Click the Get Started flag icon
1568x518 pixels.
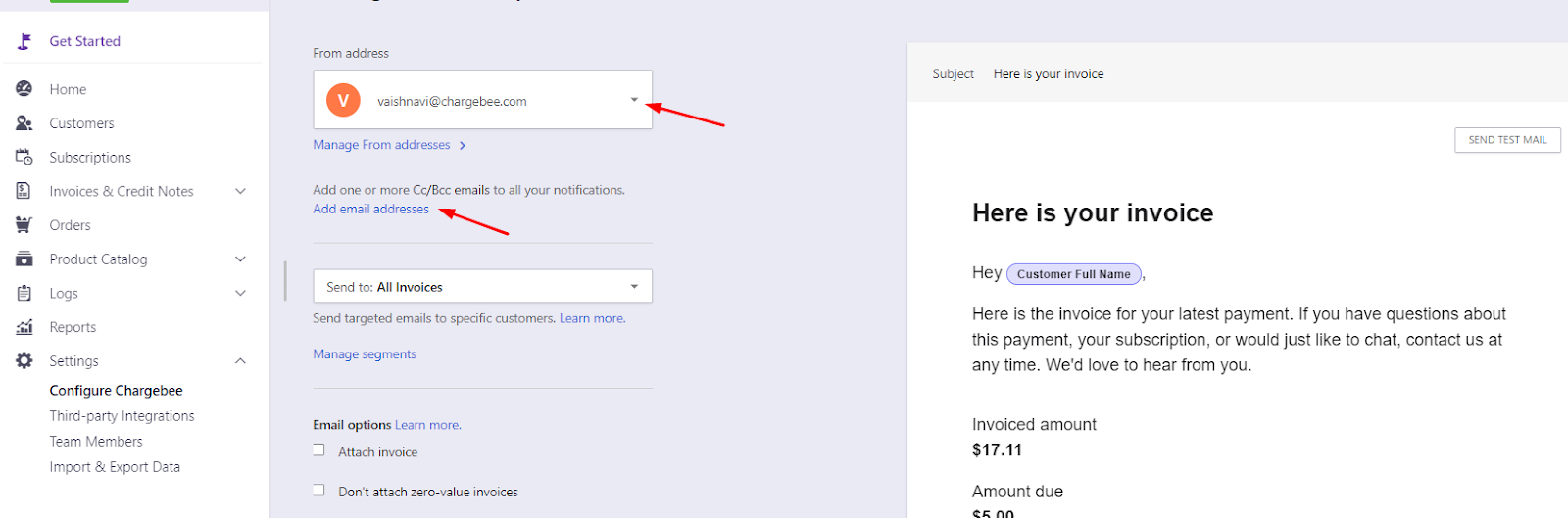[24, 41]
